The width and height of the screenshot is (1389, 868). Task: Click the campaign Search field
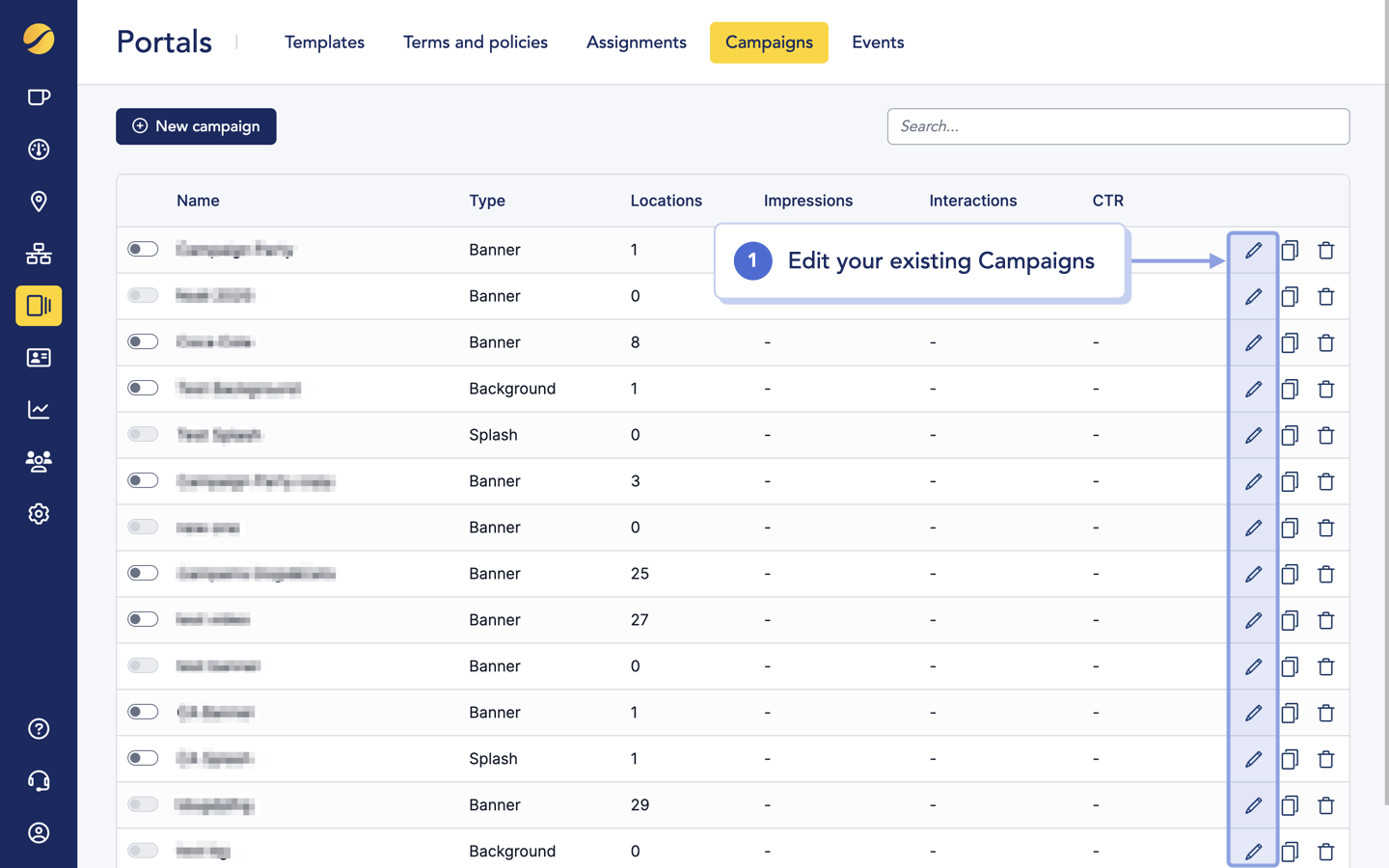pyautogui.click(x=1118, y=126)
